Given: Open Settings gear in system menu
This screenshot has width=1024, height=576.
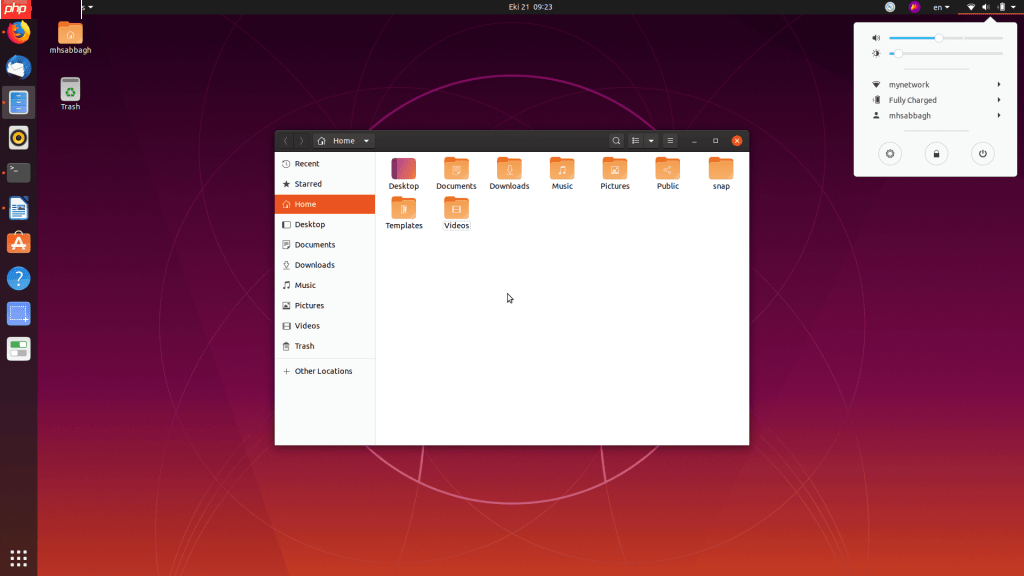Looking at the screenshot, I should [889, 153].
